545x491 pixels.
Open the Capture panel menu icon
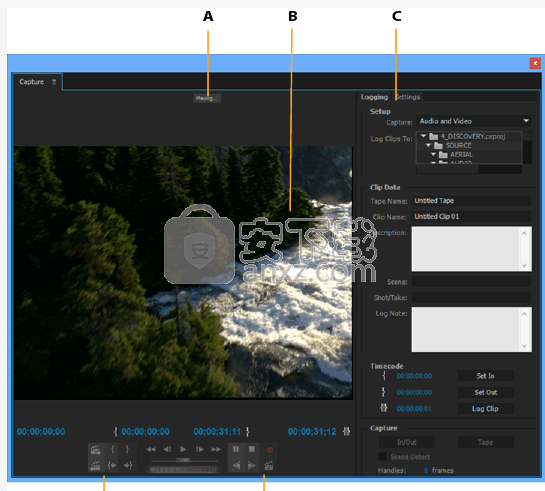coord(54,82)
